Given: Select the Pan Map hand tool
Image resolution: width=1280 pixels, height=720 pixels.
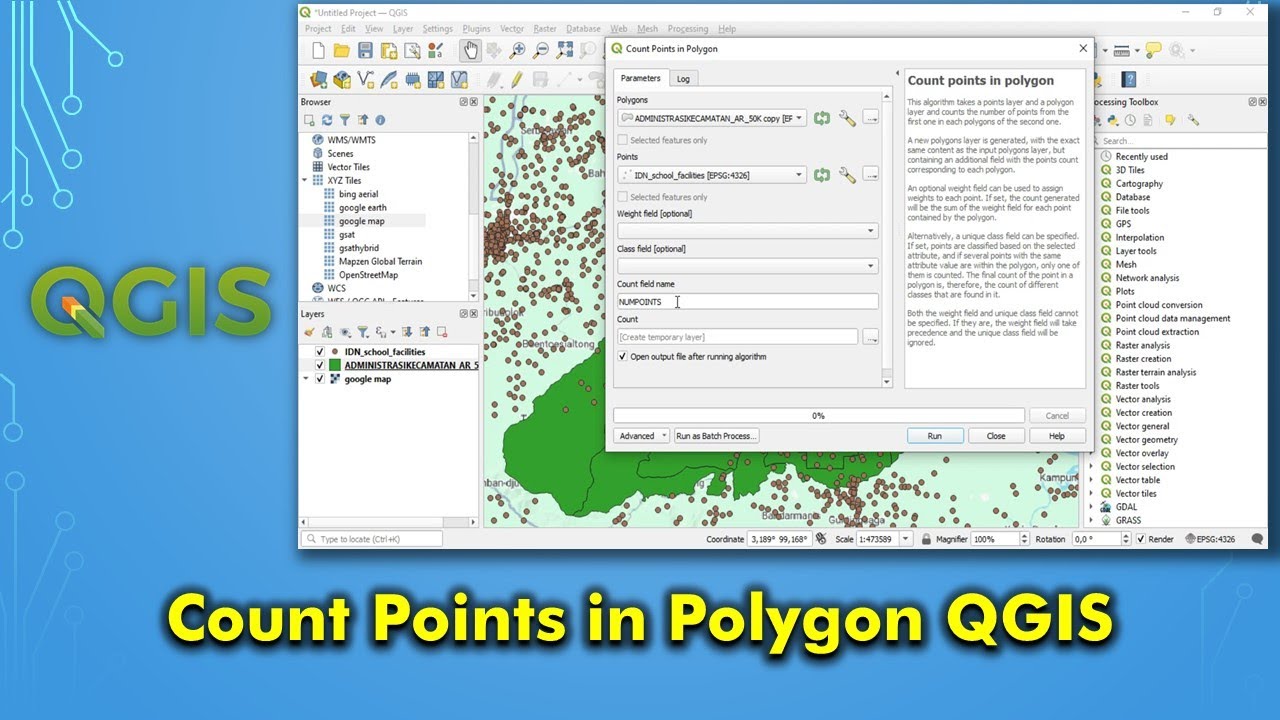Looking at the screenshot, I should tap(470, 50).
